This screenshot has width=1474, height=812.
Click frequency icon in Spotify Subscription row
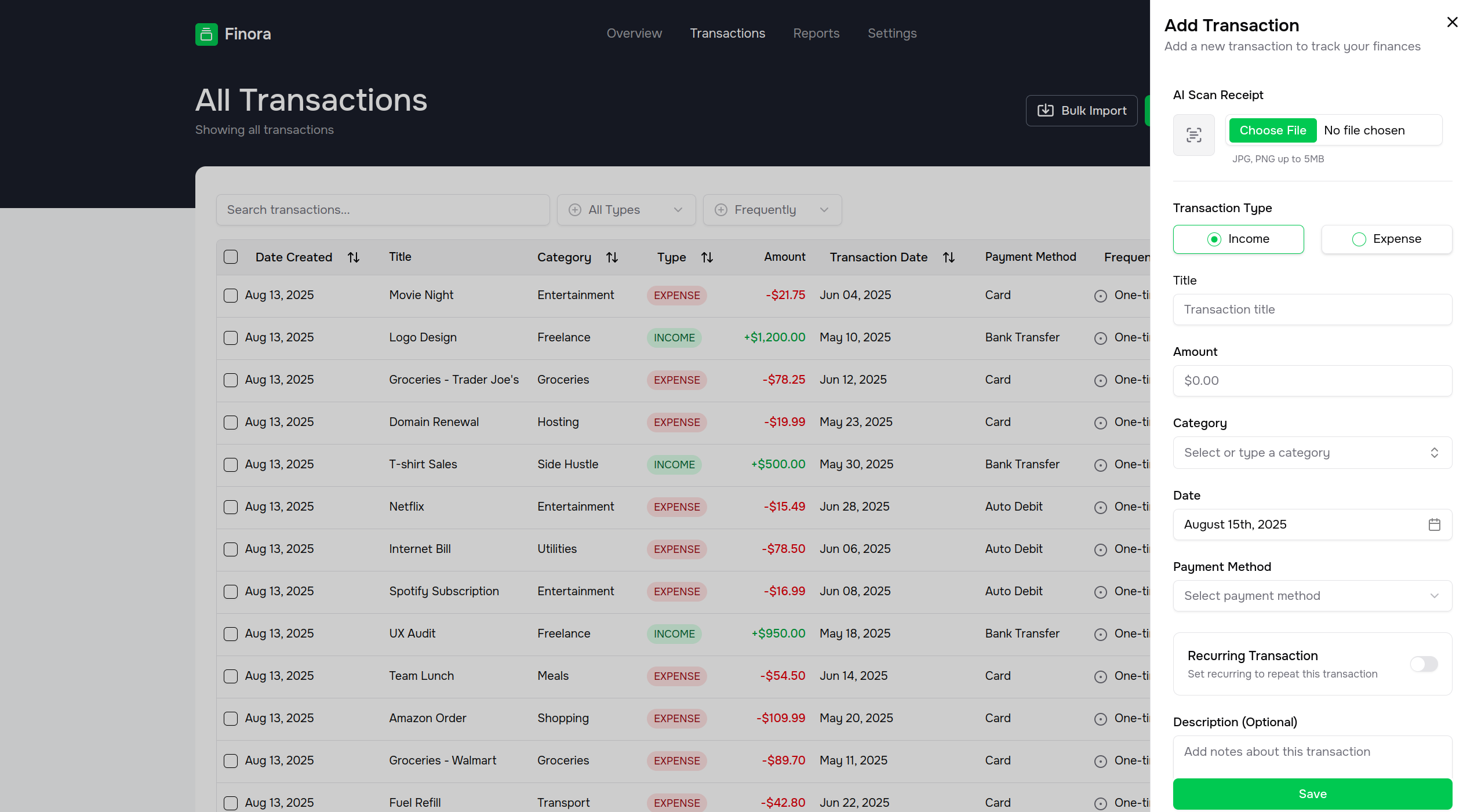tap(1101, 592)
